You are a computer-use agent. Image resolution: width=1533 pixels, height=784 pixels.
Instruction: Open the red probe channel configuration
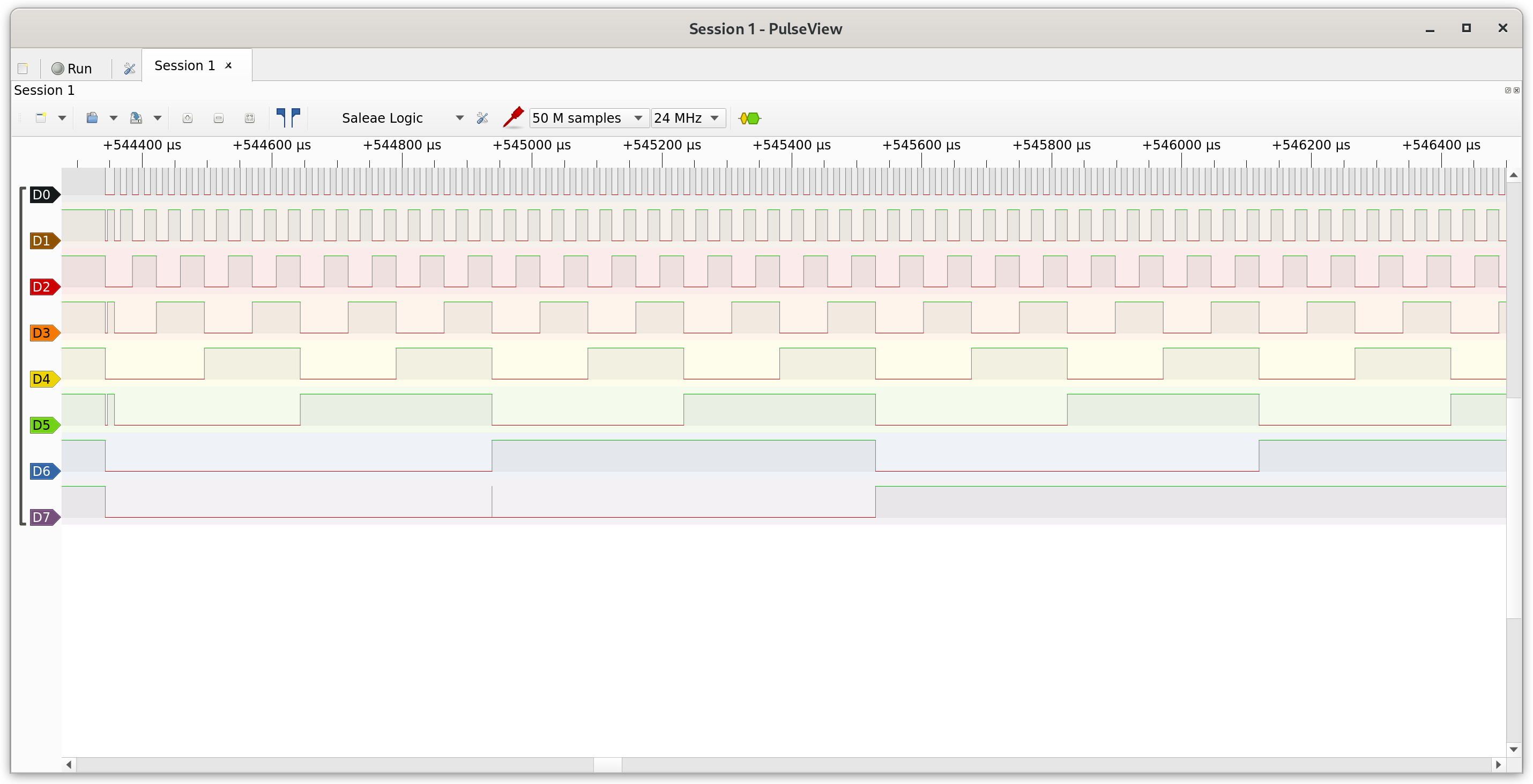[513, 117]
